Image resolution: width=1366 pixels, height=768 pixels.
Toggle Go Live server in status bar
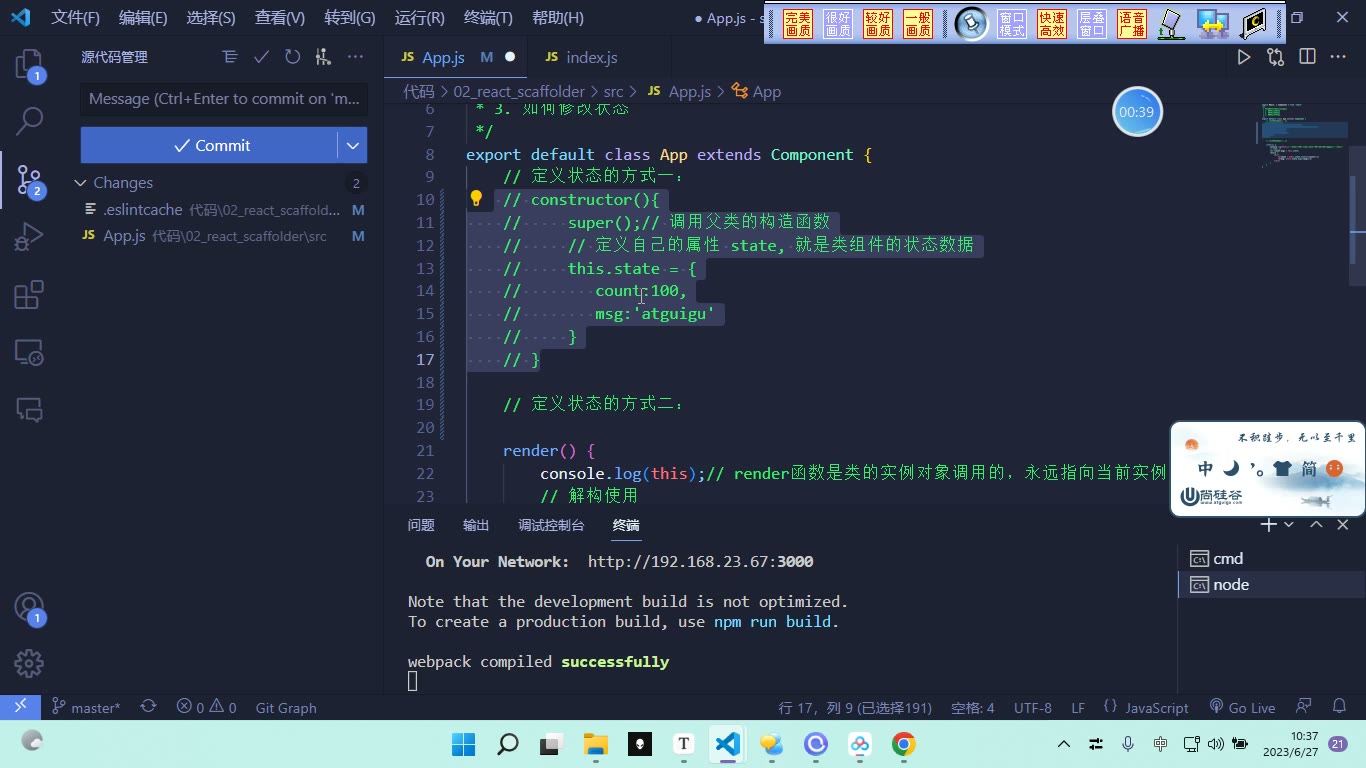click(x=1242, y=707)
